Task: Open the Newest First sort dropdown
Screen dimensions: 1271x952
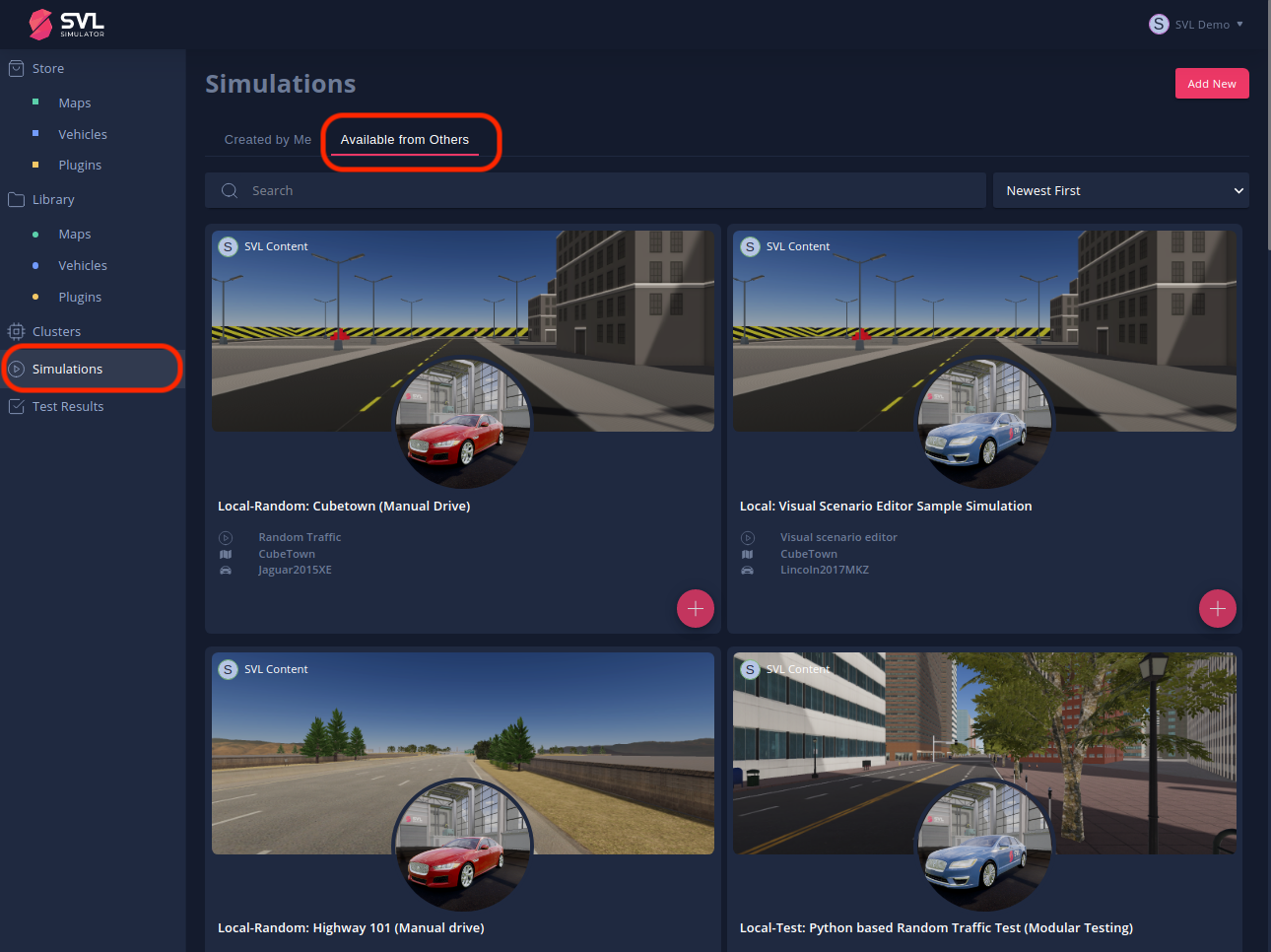Action: click(x=1120, y=191)
